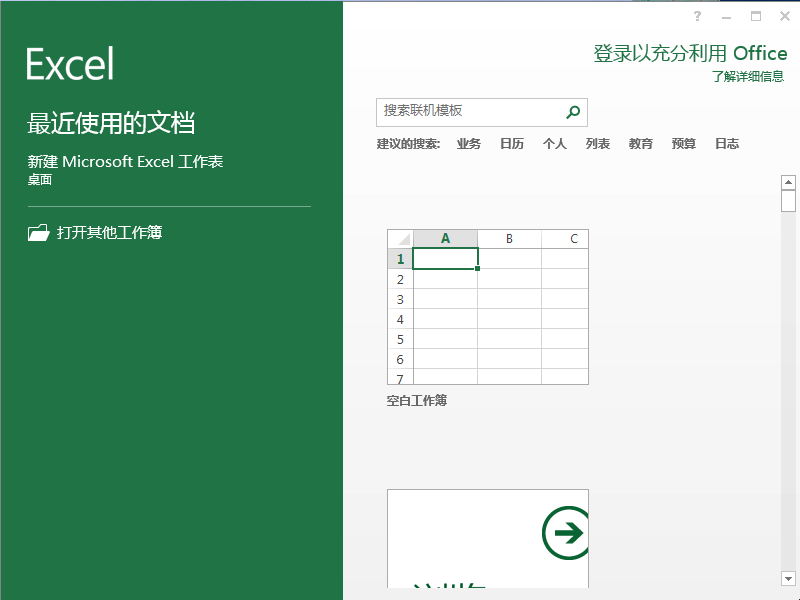The image size is (800, 600).
Task: Click 登录以充分利用 Office
Action: [x=690, y=53]
